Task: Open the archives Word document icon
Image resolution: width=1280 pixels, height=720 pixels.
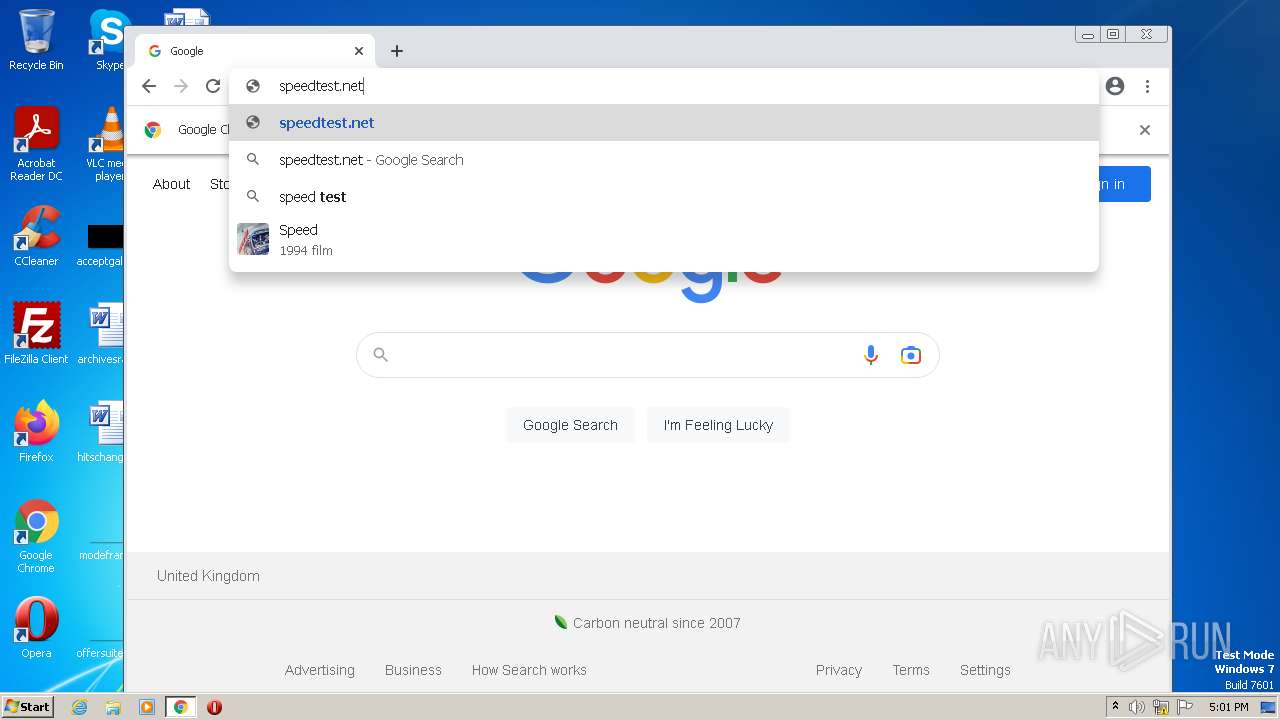Action: coord(104,334)
